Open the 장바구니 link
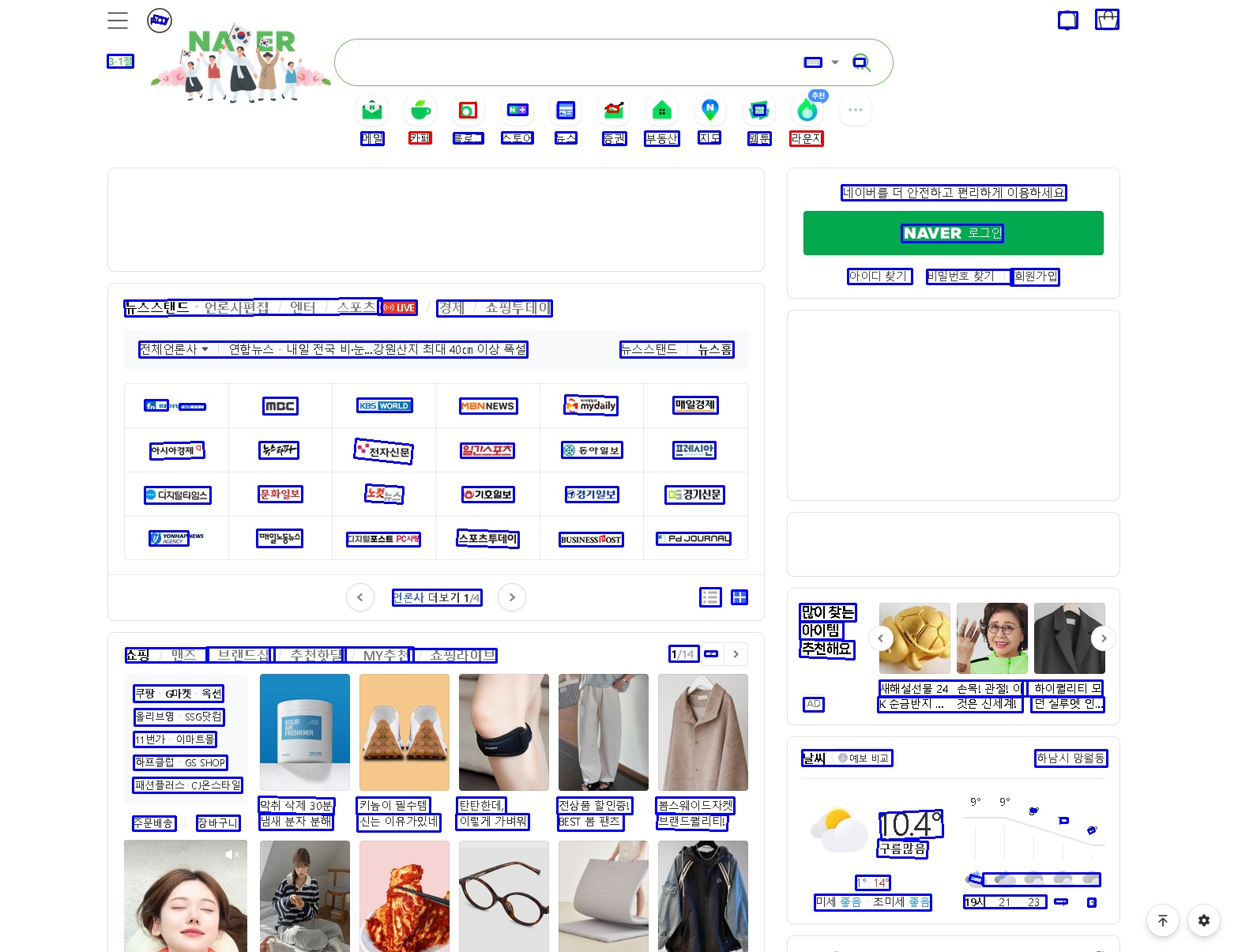The width and height of the screenshot is (1238, 952). [x=218, y=823]
